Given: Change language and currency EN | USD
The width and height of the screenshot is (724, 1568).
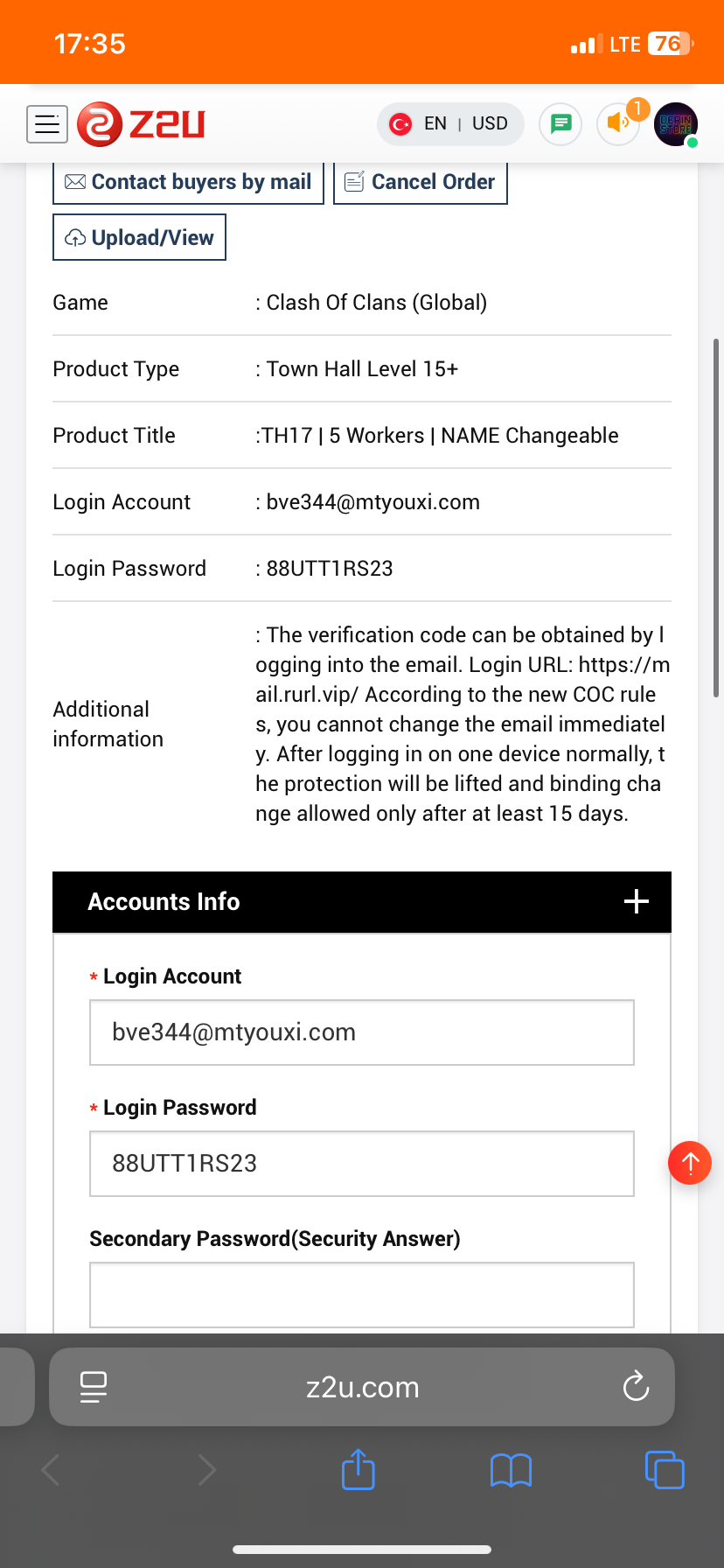Looking at the screenshot, I should 450,124.
